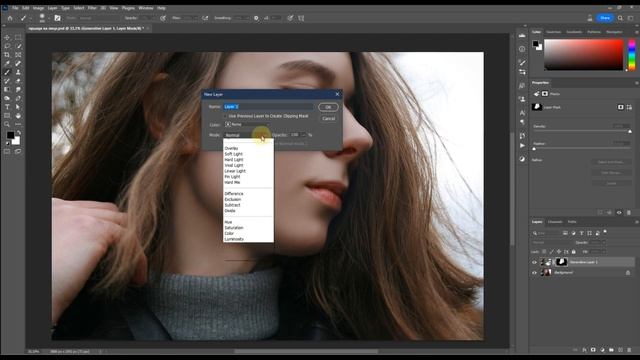
Task: Open Layers panel Opacity dropdown
Action: pos(603,242)
